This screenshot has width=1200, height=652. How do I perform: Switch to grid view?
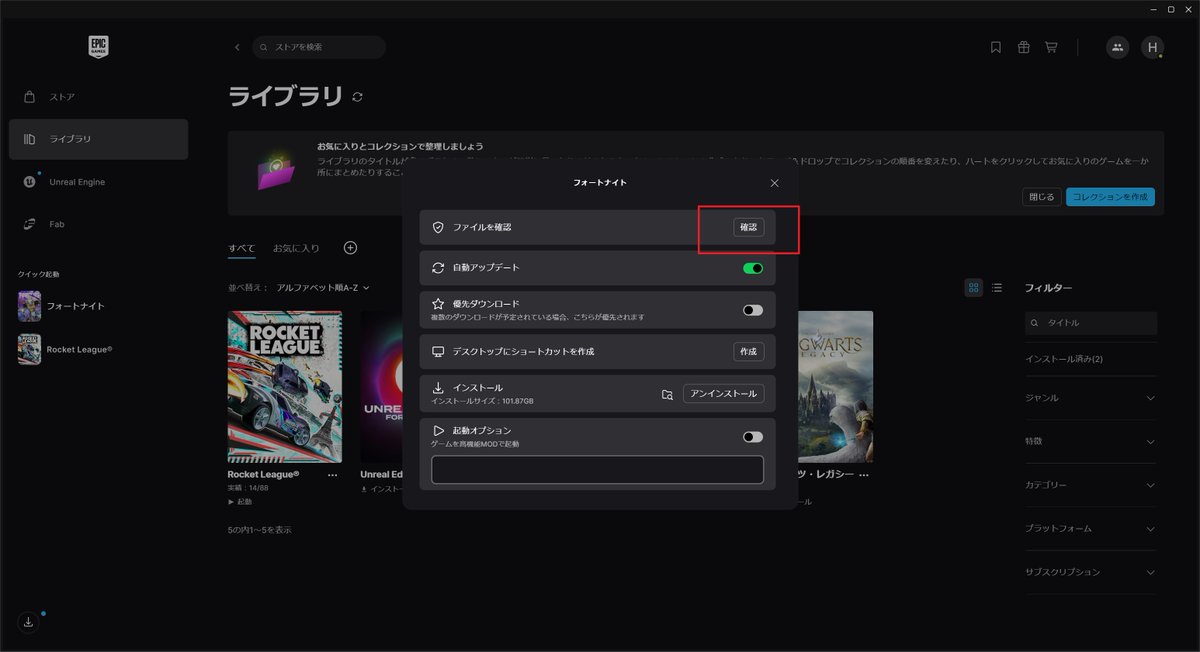[x=974, y=288]
